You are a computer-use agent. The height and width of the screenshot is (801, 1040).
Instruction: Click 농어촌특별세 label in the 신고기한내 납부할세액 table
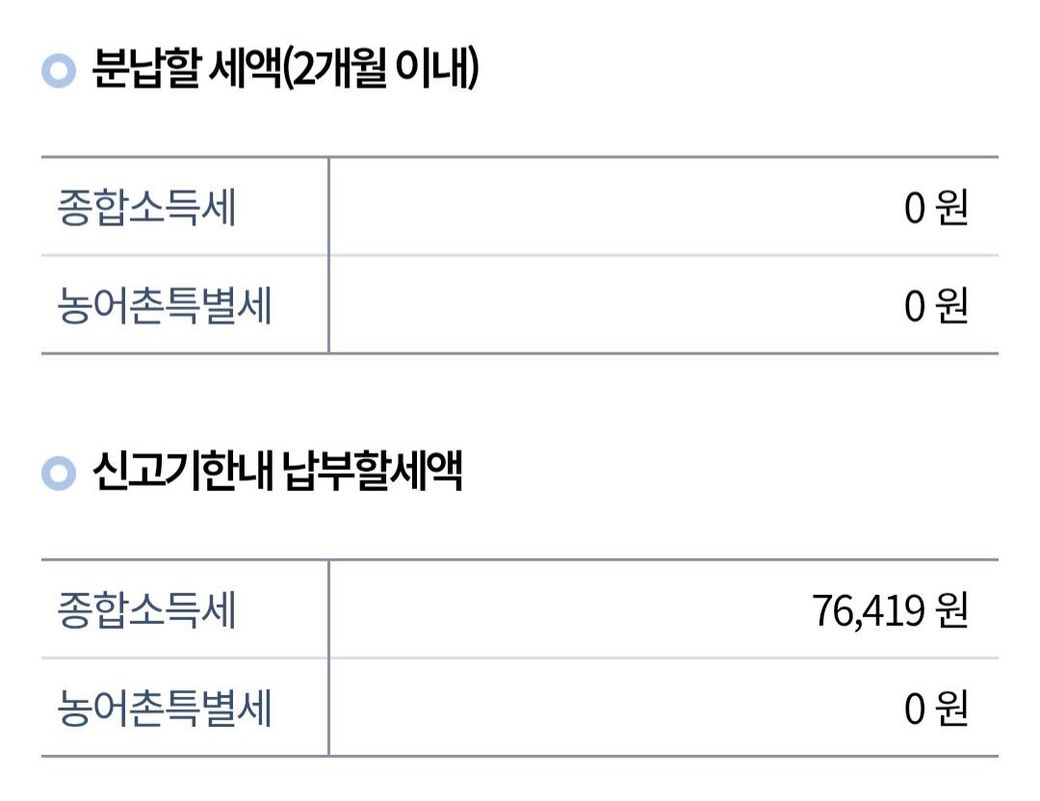click(164, 708)
